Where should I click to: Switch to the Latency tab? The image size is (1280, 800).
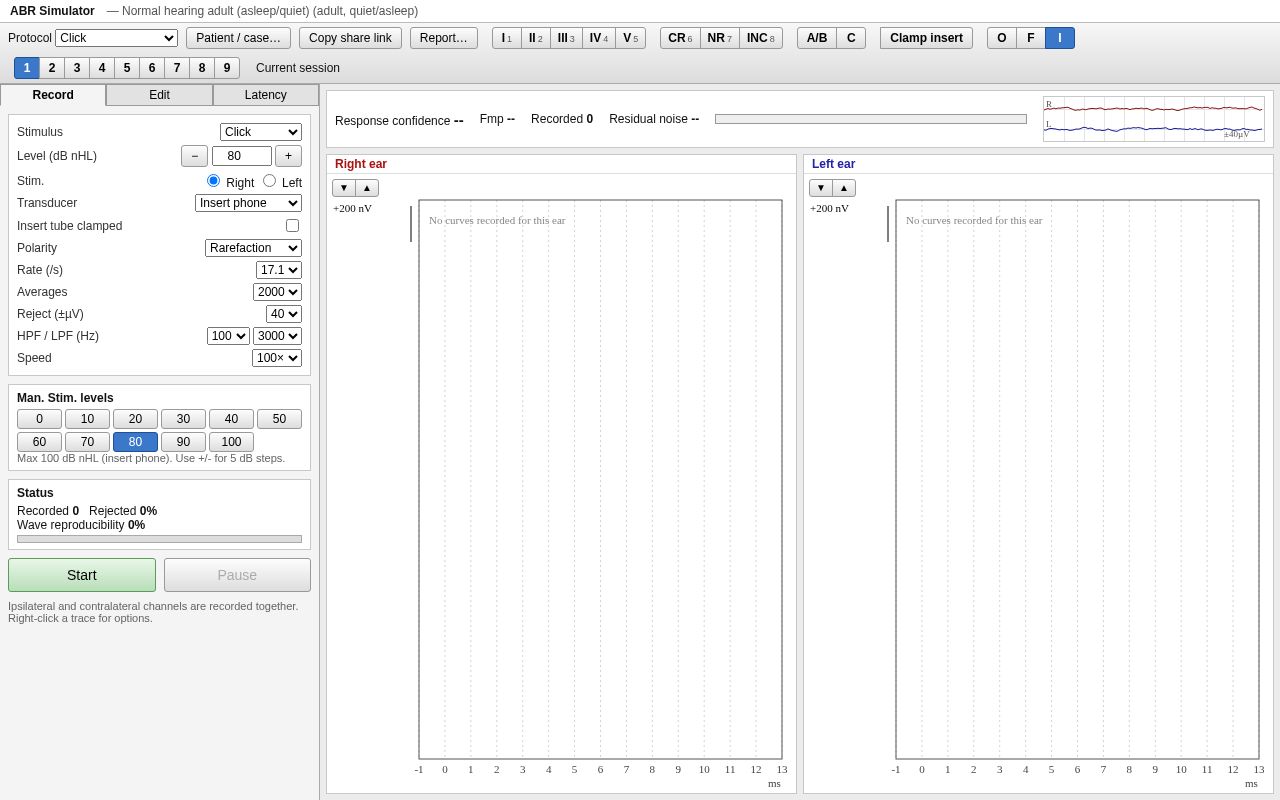click(266, 95)
